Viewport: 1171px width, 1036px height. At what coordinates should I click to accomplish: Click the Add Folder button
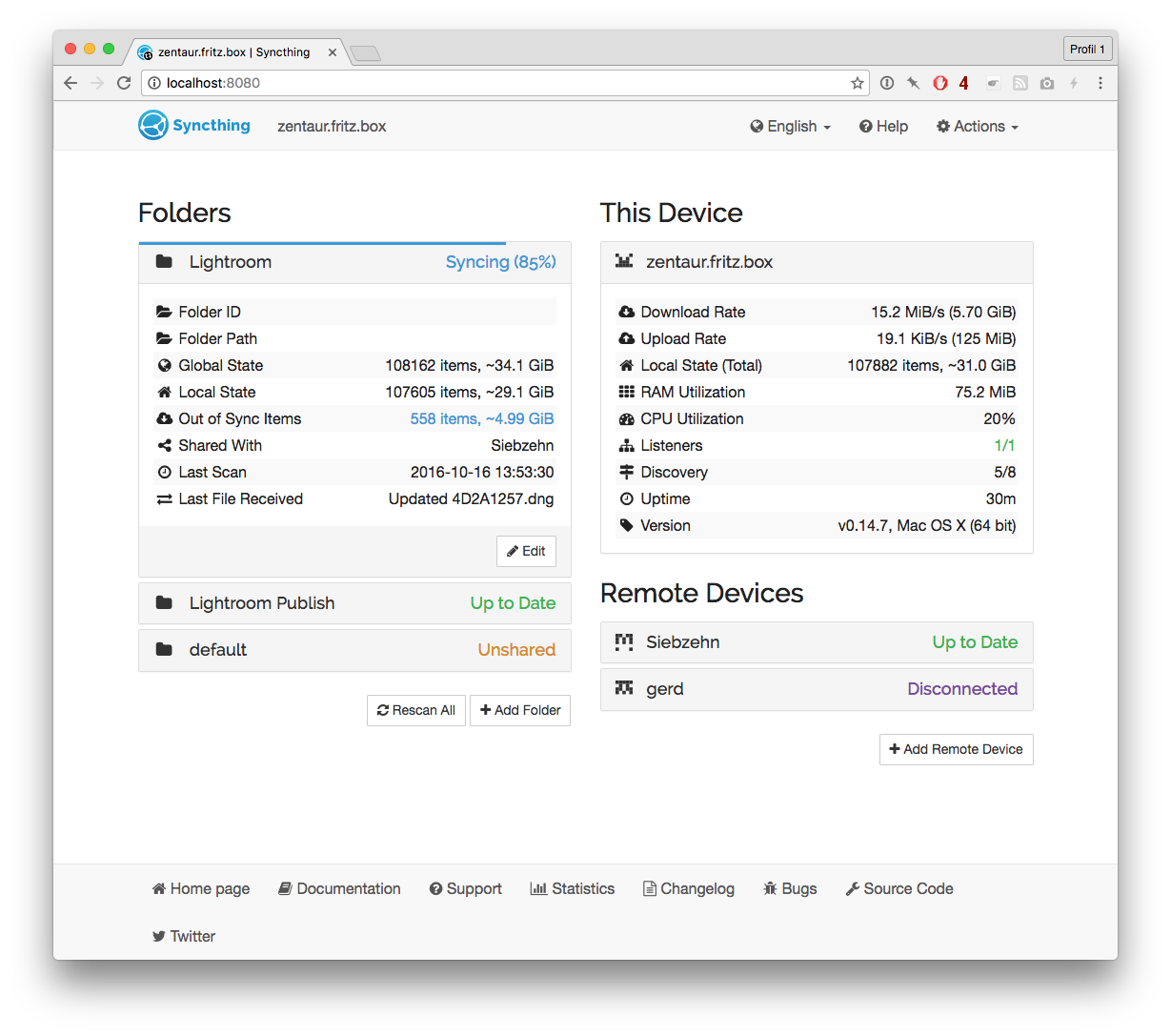tap(520, 710)
